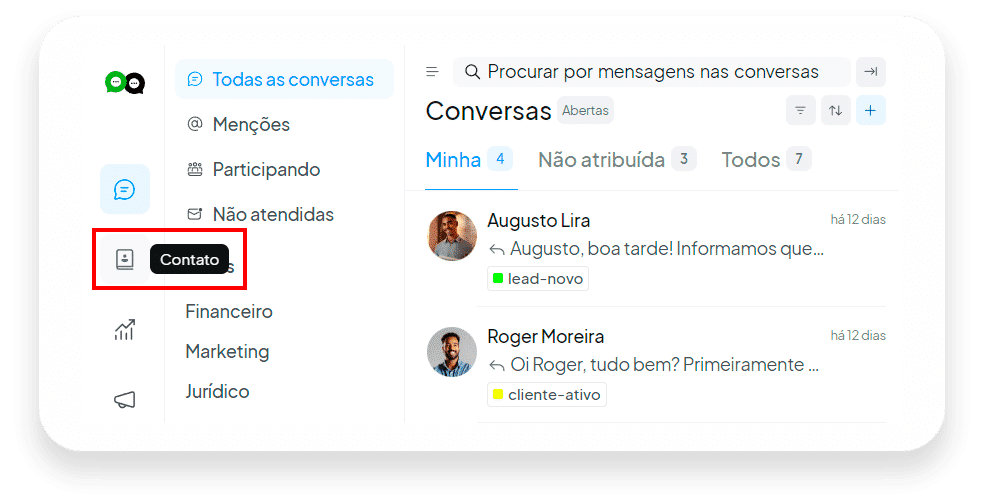Open Augusto Lira's conversation avatar
The height and width of the screenshot is (497, 989).
pyautogui.click(x=452, y=236)
